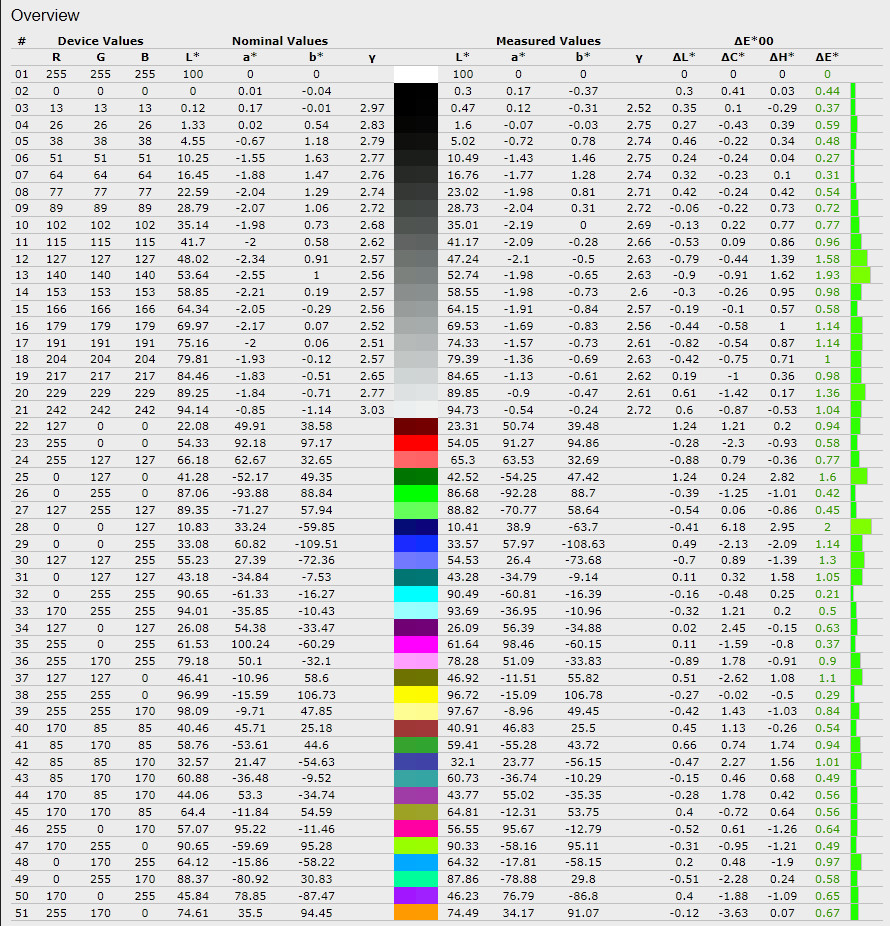890x926 pixels.
Task: Click row number 40 in the # column
Action: 22,728
